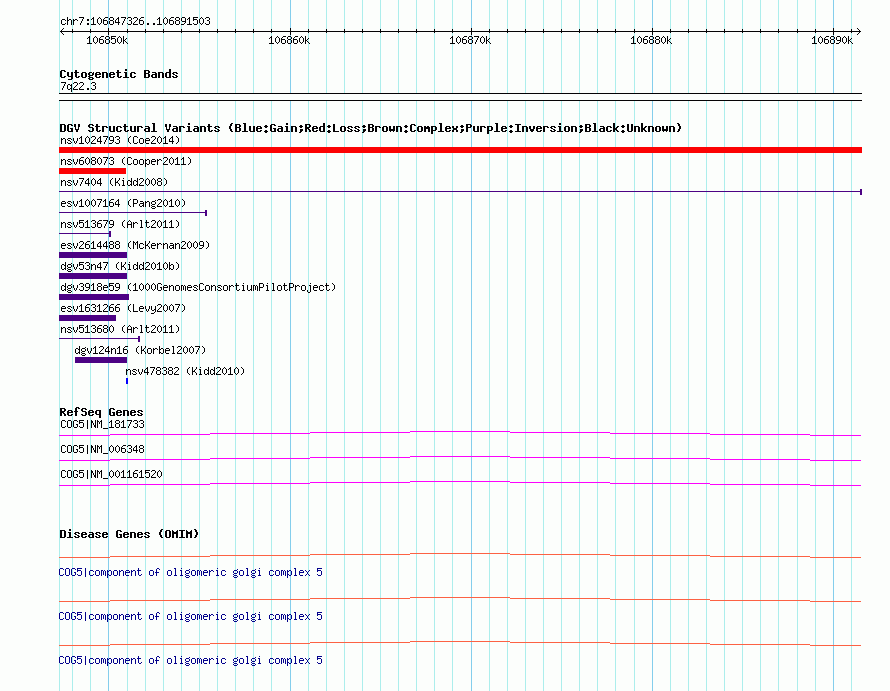
Task: Click the 106850k ruler position label
Action: click(107, 40)
